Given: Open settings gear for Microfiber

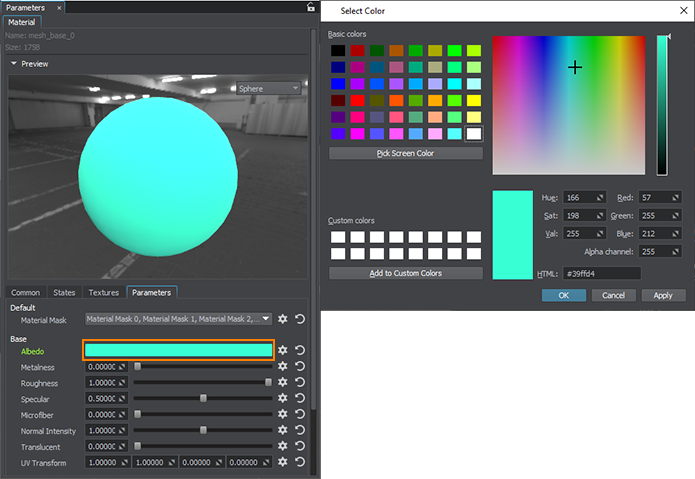Looking at the screenshot, I should (283, 414).
